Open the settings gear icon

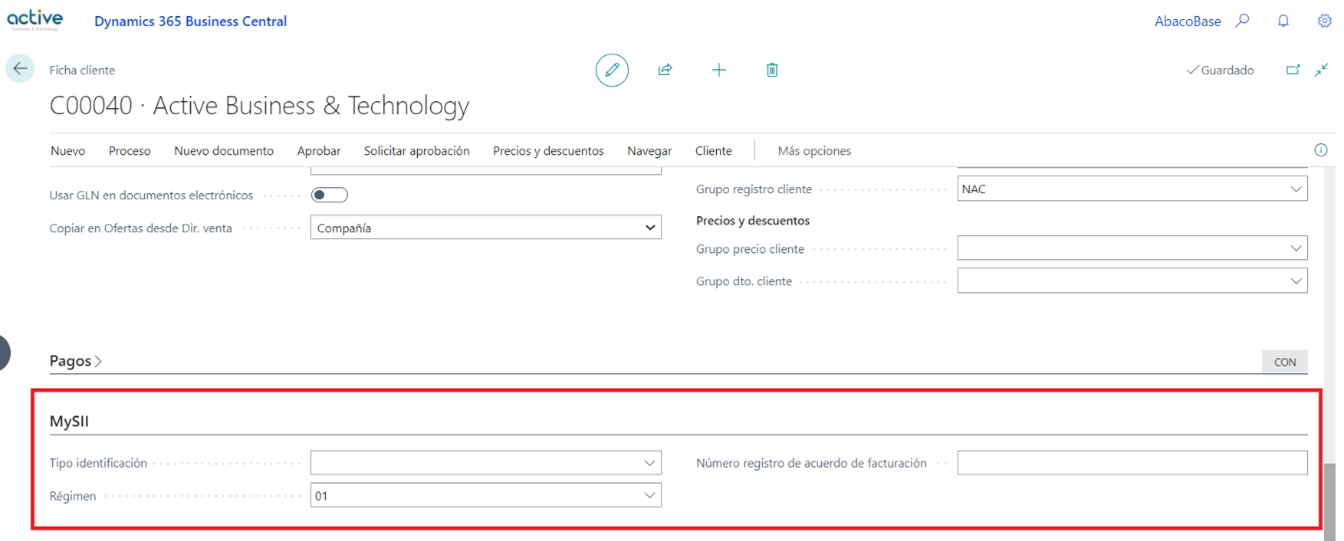click(1325, 21)
